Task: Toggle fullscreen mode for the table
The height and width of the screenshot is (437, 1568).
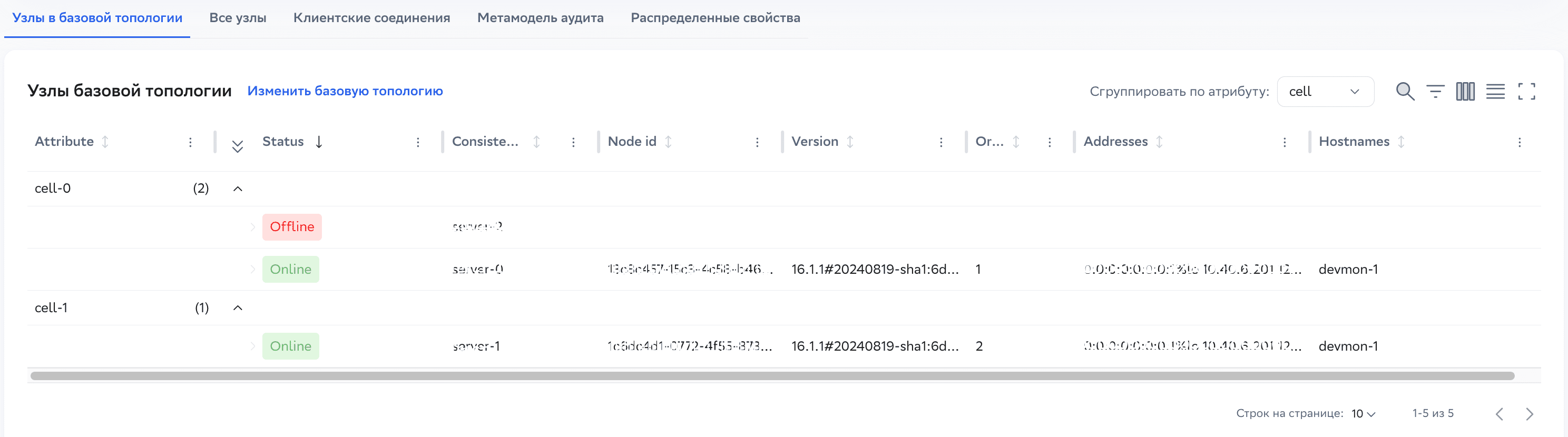Action: pos(1526,91)
